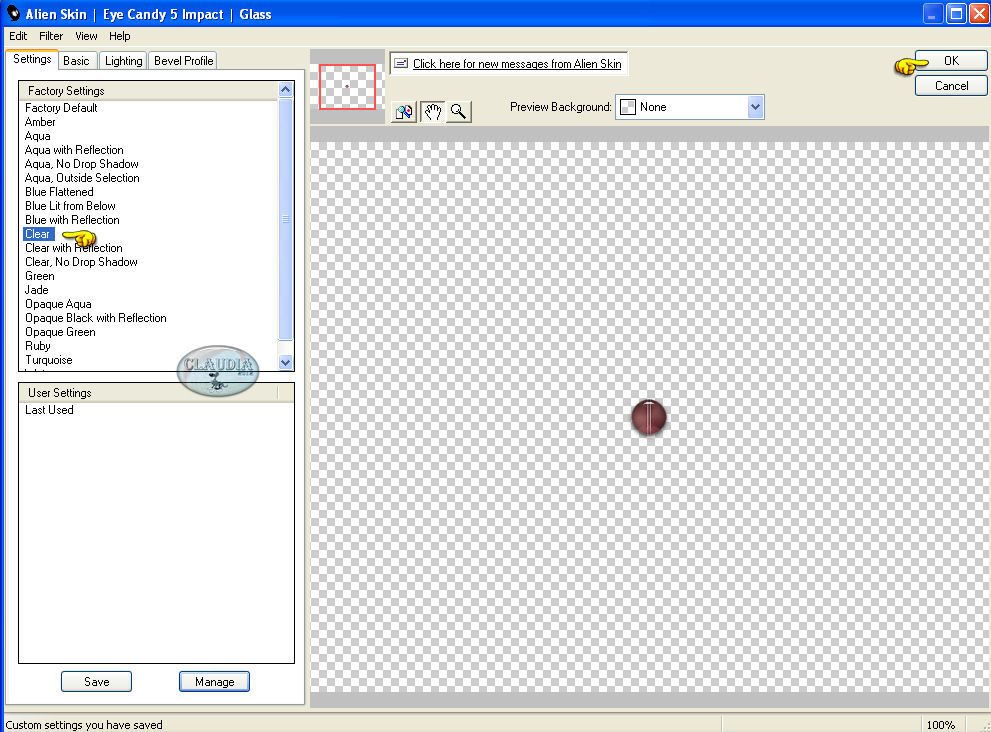The height and width of the screenshot is (732, 991).
Task: Select Opaque Black with Reflection preset
Action: pos(95,318)
